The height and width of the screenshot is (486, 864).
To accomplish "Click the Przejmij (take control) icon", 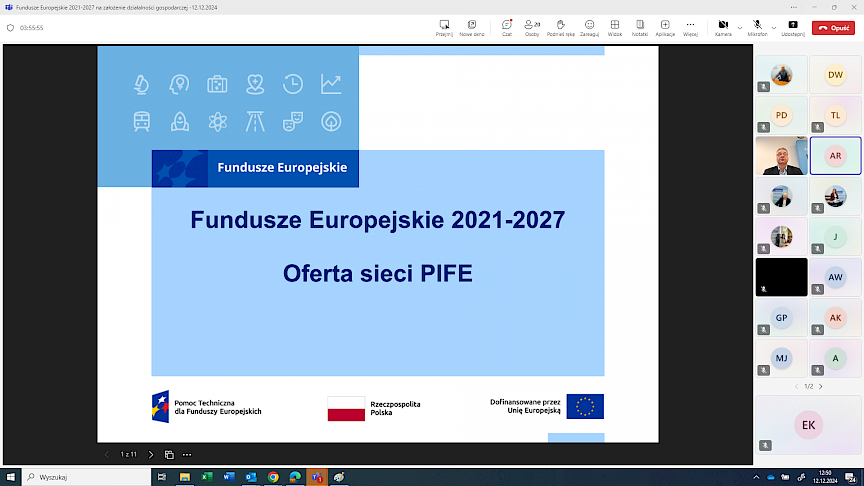I will [444, 28].
